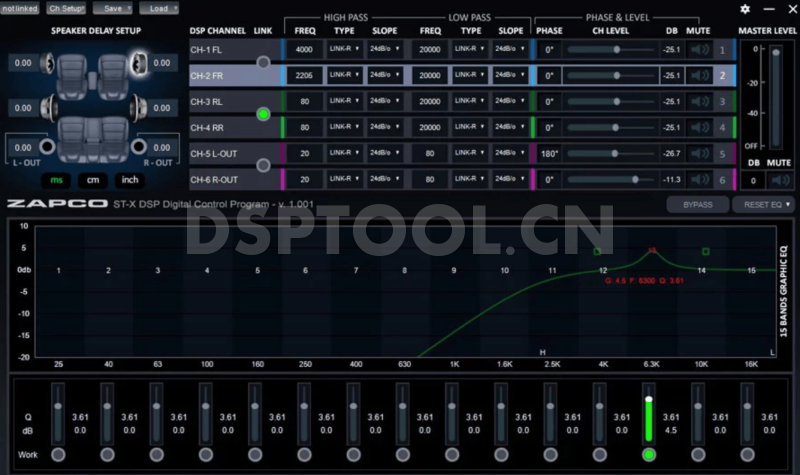Mute channel CH-1 FL speaker icon
Screen dimensions: 800x475
[x=700, y=50]
